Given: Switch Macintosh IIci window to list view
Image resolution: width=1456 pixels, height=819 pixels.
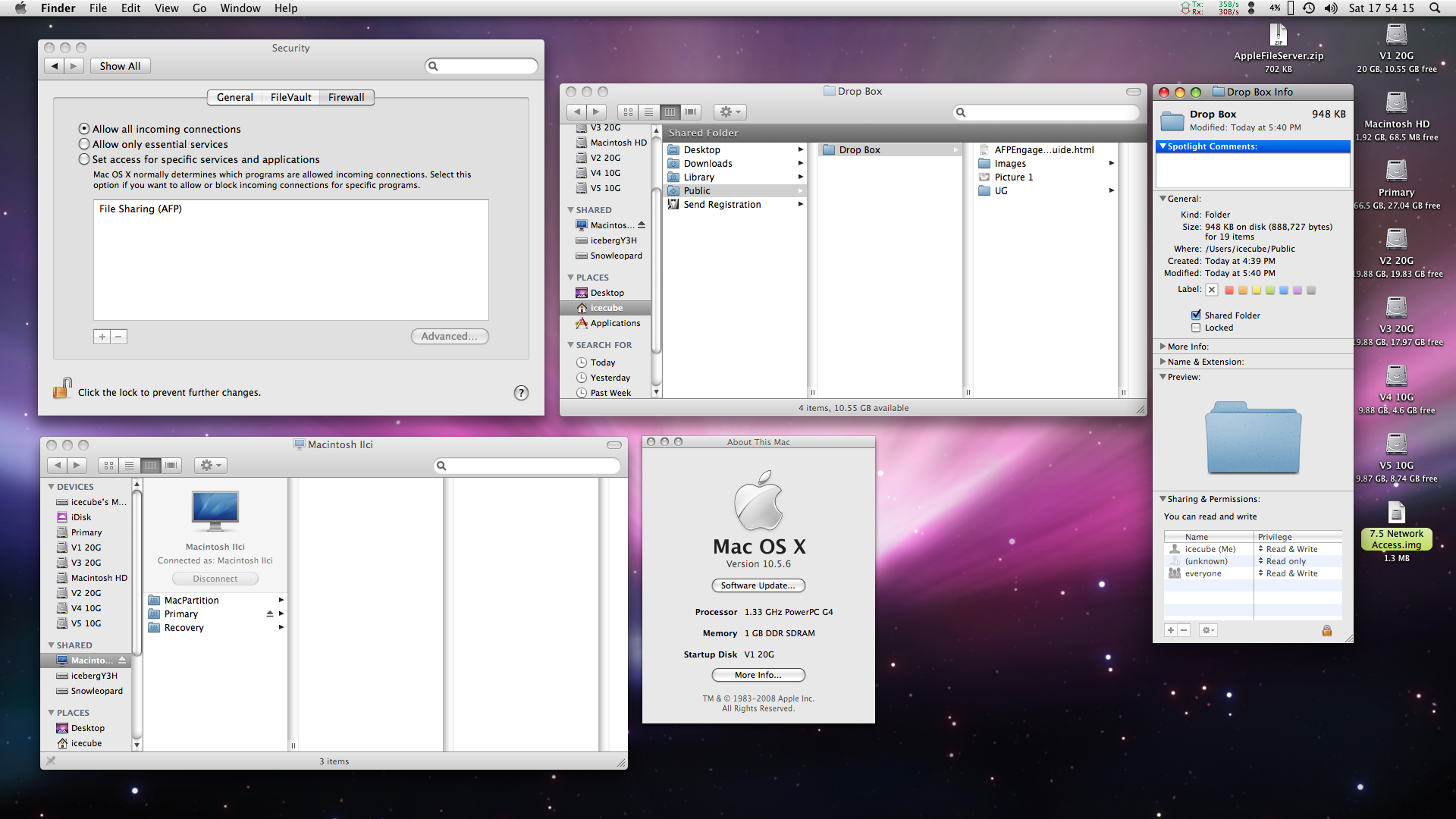Looking at the screenshot, I should pyautogui.click(x=129, y=466).
